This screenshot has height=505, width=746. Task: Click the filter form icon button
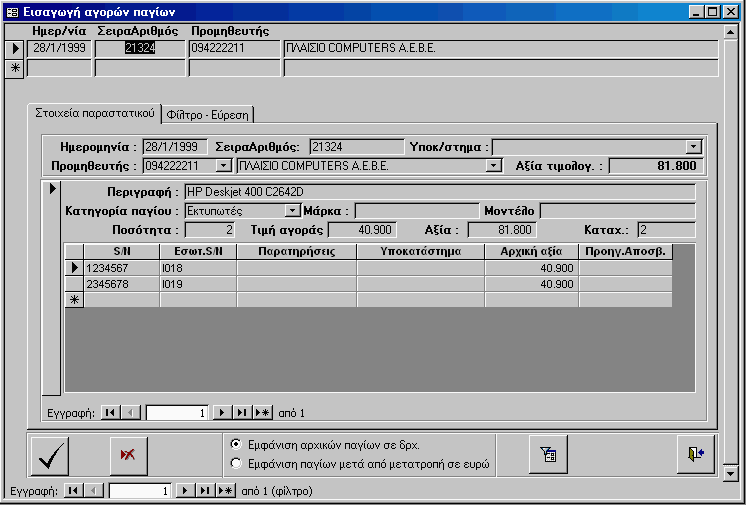[x=548, y=455]
